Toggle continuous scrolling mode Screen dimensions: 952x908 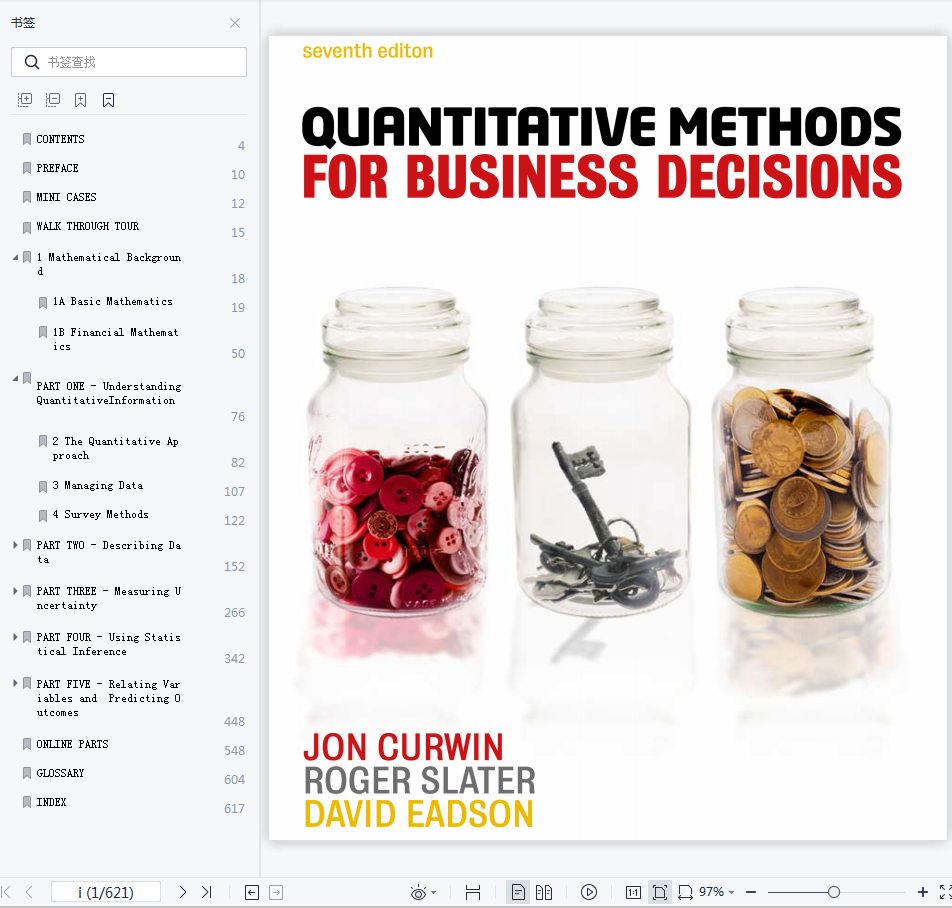click(x=473, y=892)
